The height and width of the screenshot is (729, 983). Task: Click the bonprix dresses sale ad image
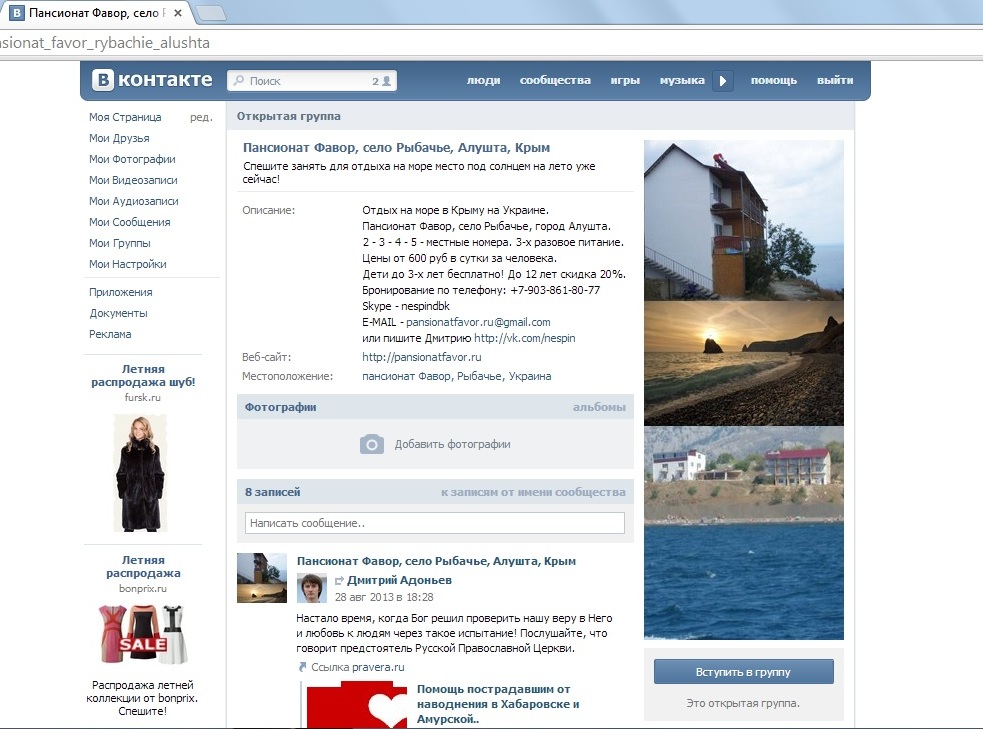[142, 634]
